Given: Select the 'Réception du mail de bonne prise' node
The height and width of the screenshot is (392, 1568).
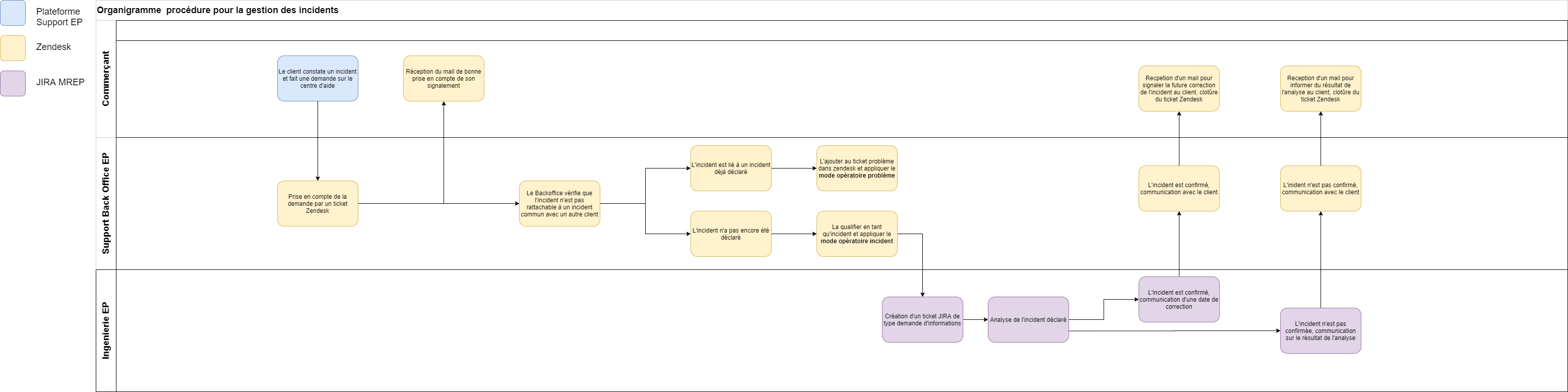Looking at the screenshot, I should [x=443, y=79].
